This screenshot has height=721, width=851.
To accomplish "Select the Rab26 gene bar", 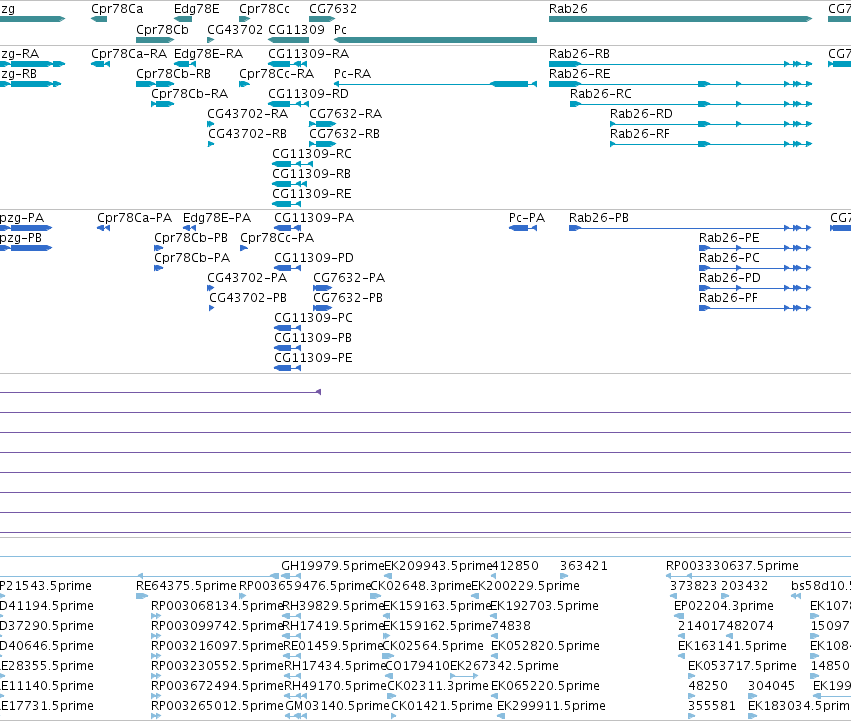I will tap(681, 19).
